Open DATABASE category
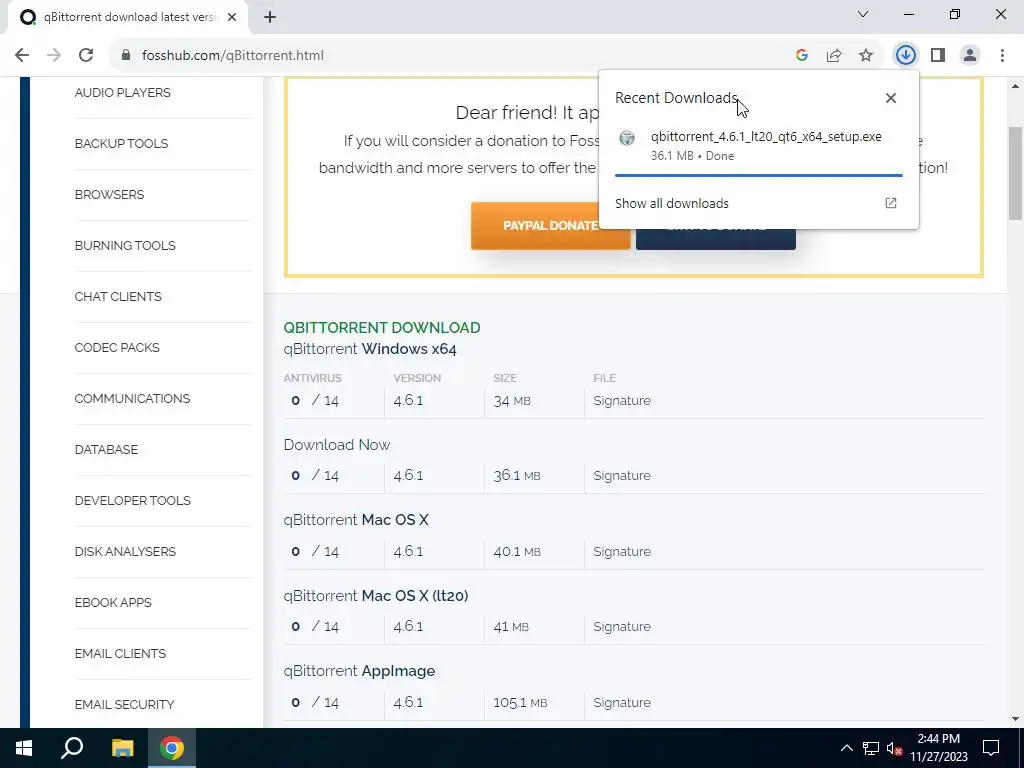Screen dimensions: 1024x768 tap(106, 449)
